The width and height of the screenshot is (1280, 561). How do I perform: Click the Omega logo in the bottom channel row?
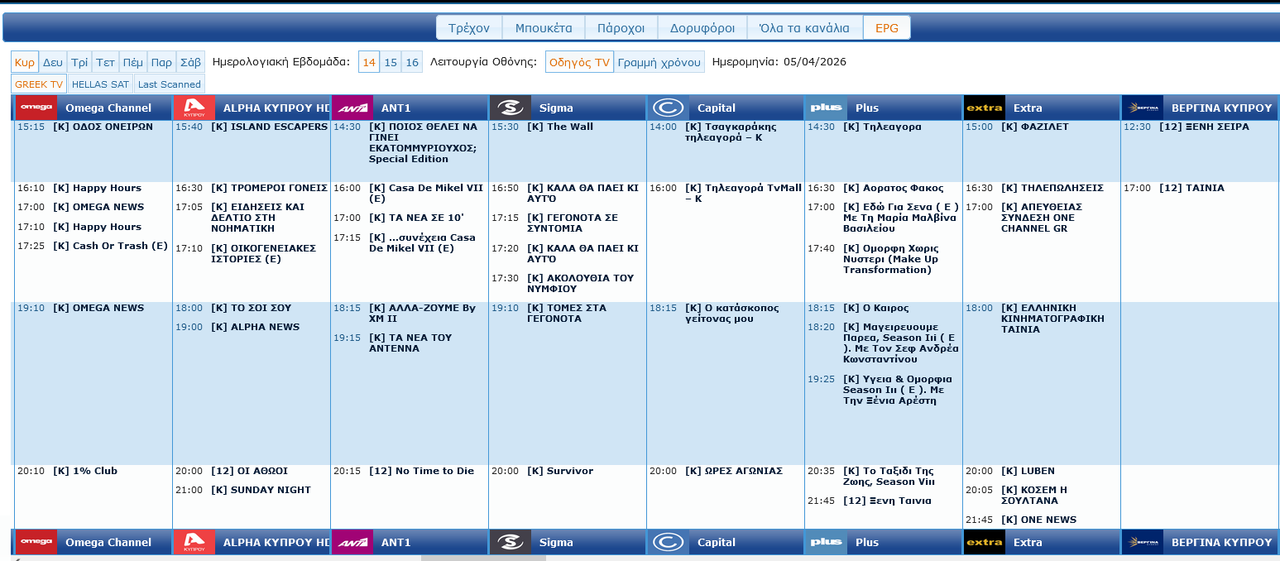coord(37,542)
